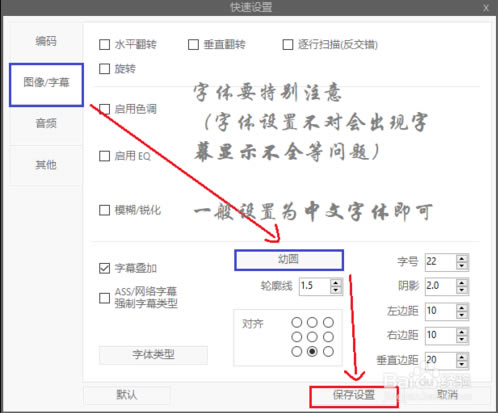Open the 幼圆 font selector button
498x413 pixels.
pos(289,260)
